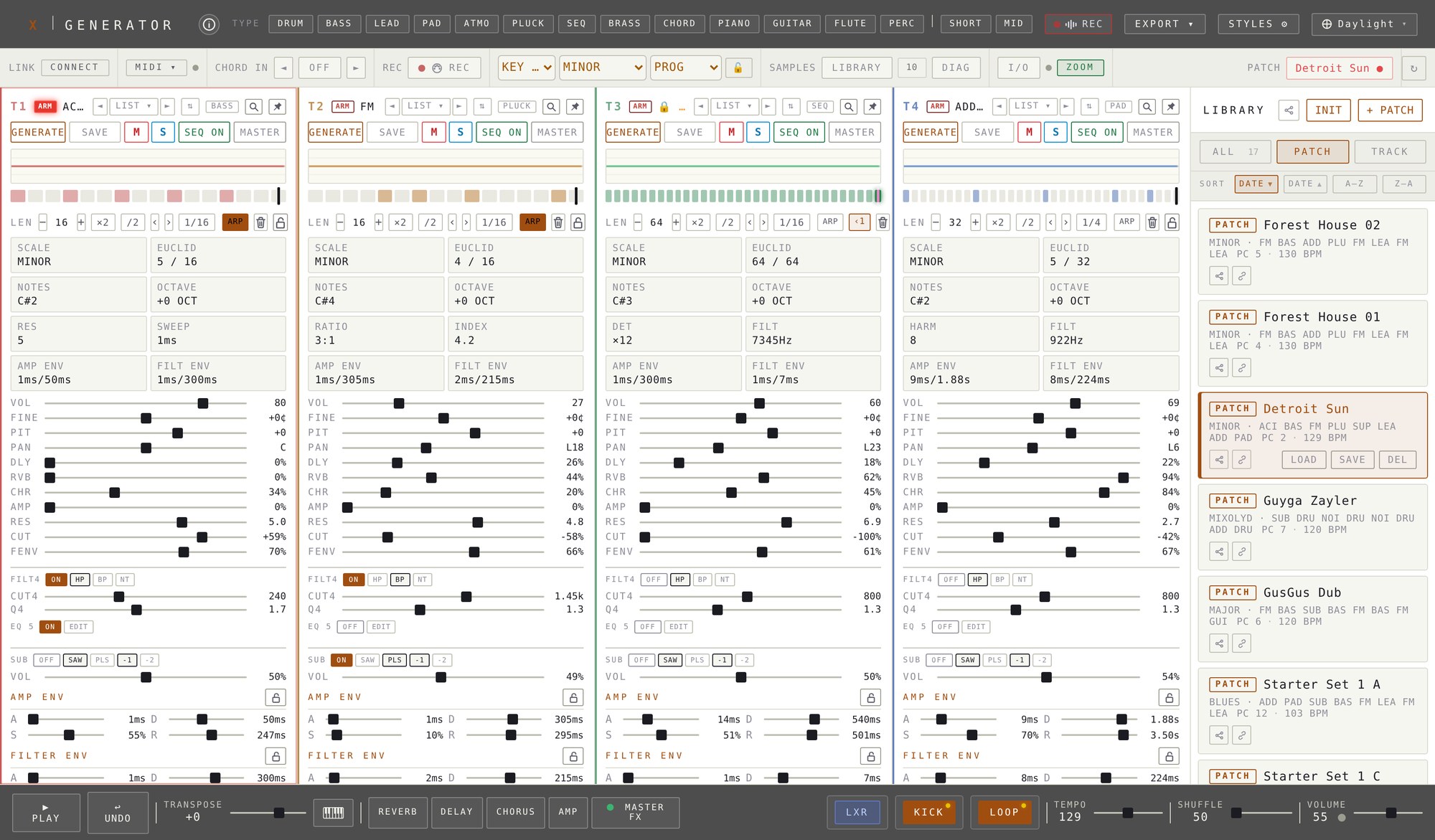Screen dimensions: 1435x840
Task: Load the Detroit Sun patch
Action: coord(1303,460)
